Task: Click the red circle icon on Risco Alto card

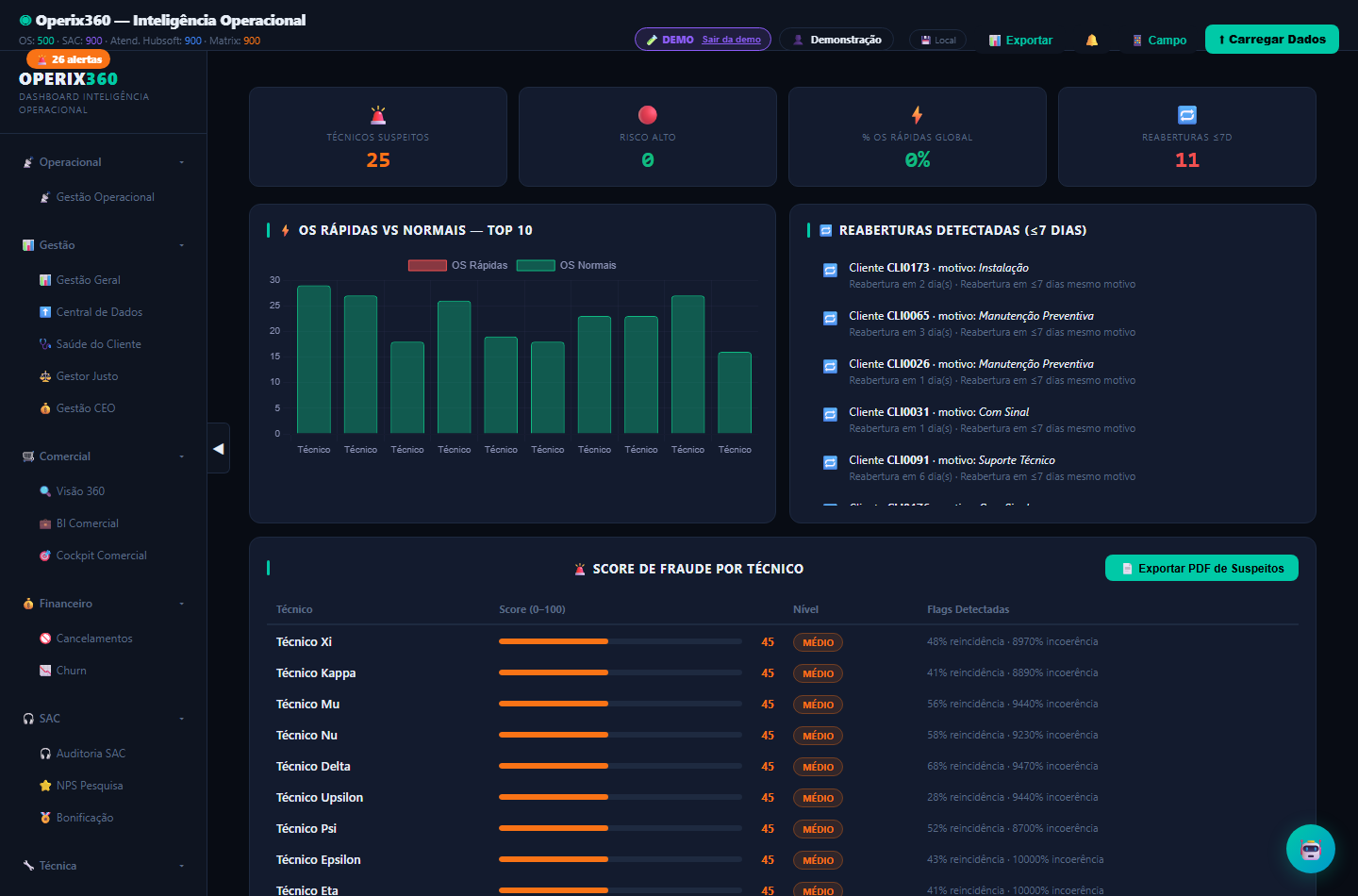Action: point(648,115)
